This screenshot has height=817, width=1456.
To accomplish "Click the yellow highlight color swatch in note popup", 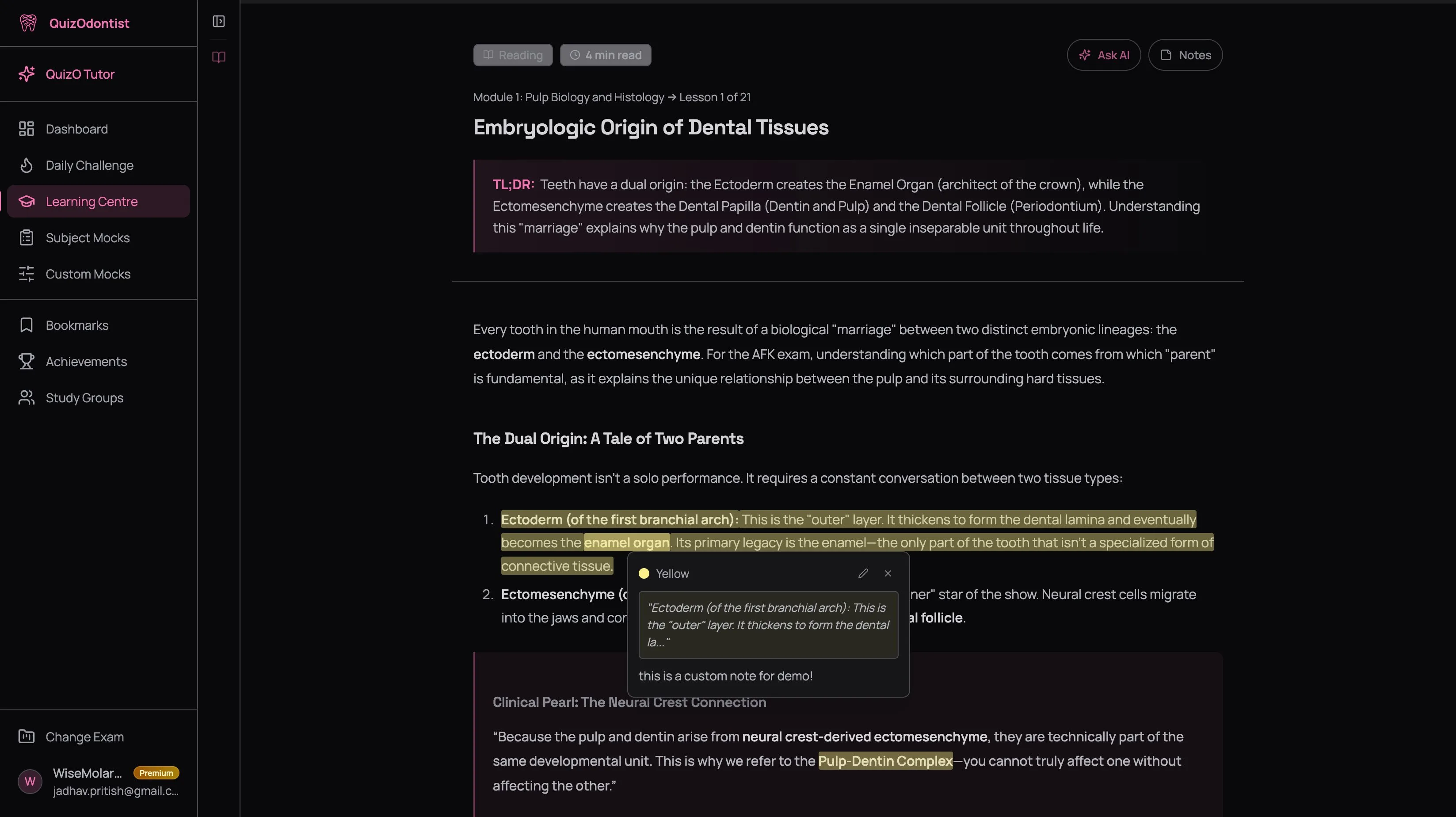I will click(644, 573).
